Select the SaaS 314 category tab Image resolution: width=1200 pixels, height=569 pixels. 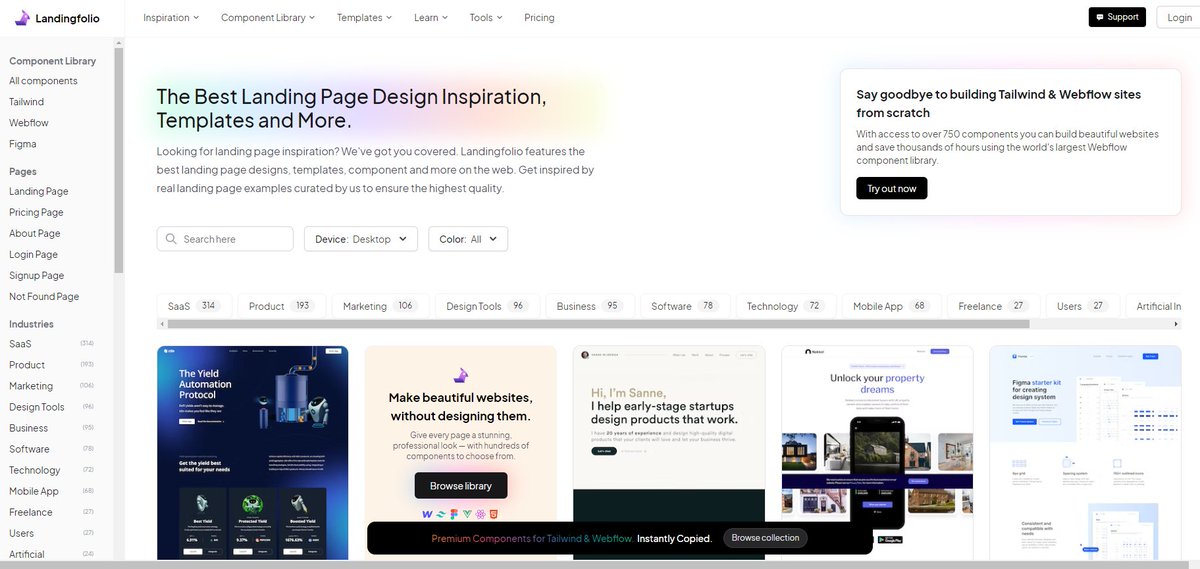[x=194, y=306]
